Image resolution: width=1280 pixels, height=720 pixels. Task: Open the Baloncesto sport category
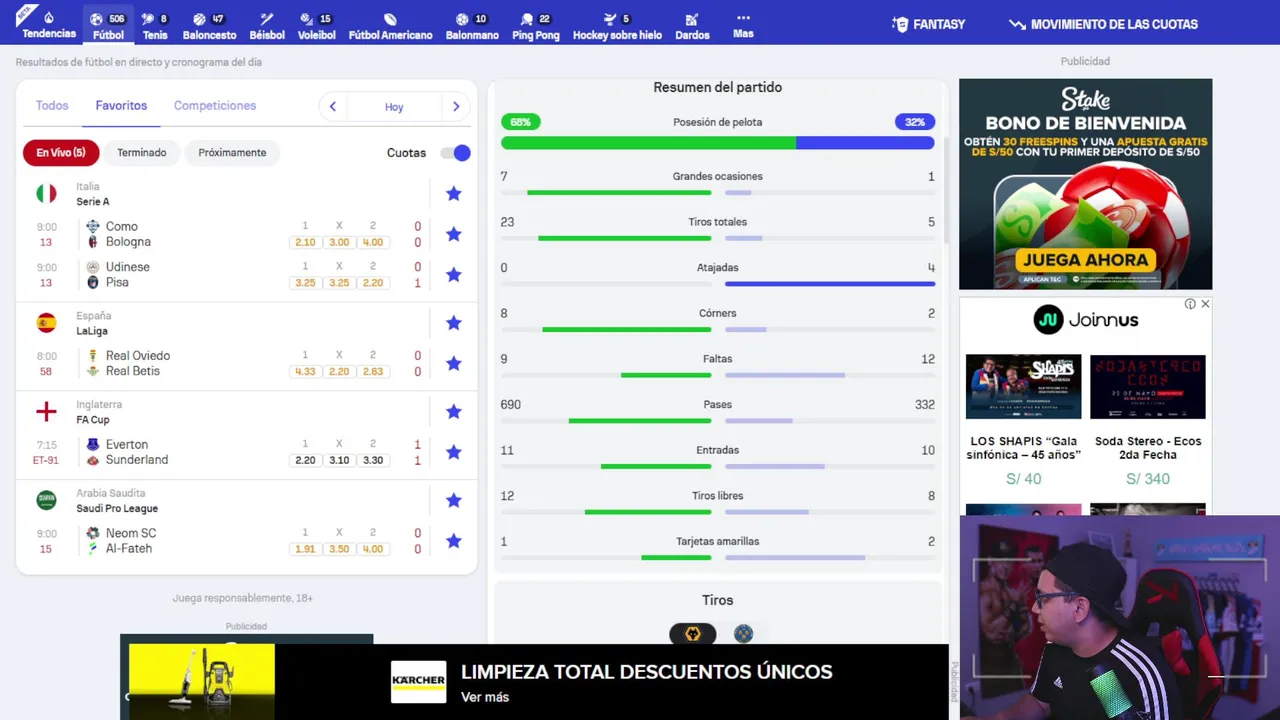(209, 26)
